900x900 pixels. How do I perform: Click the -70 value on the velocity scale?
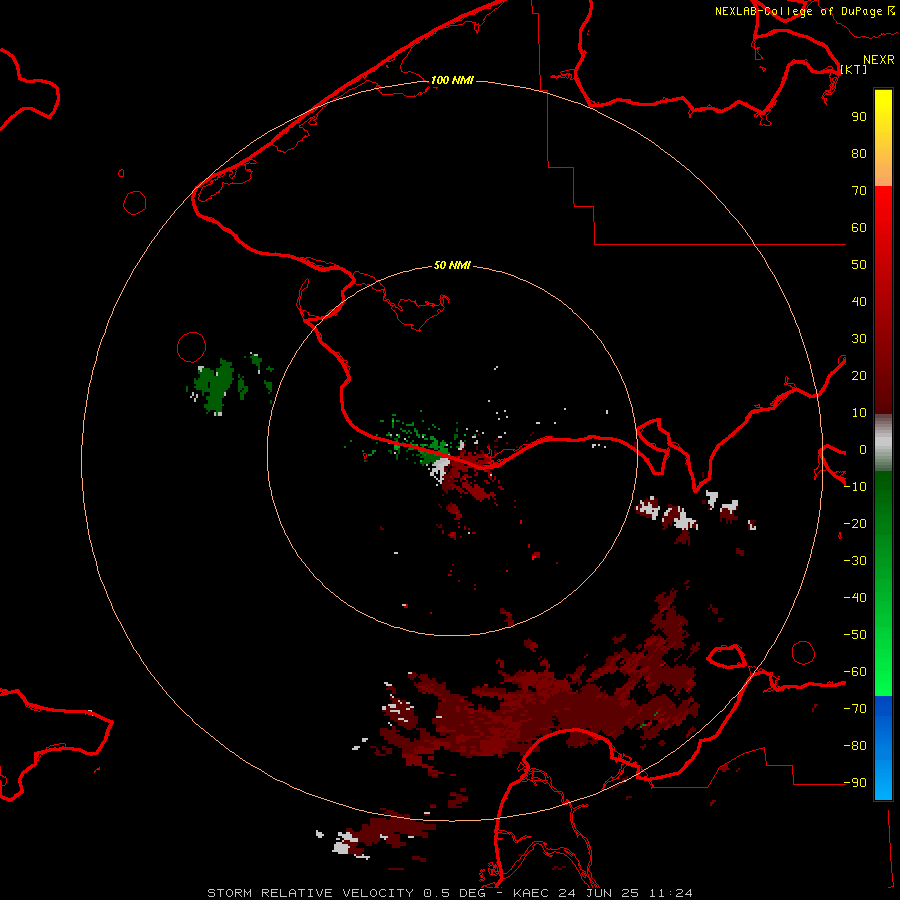855,709
